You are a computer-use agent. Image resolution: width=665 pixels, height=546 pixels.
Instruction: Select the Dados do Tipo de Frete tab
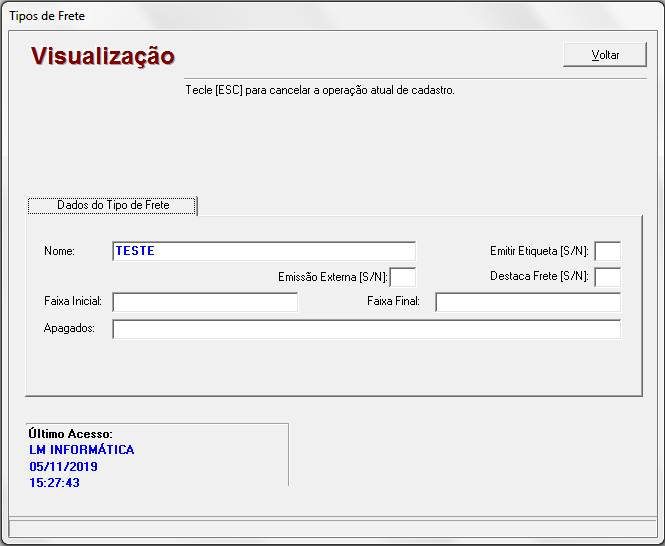tap(113, 205)
